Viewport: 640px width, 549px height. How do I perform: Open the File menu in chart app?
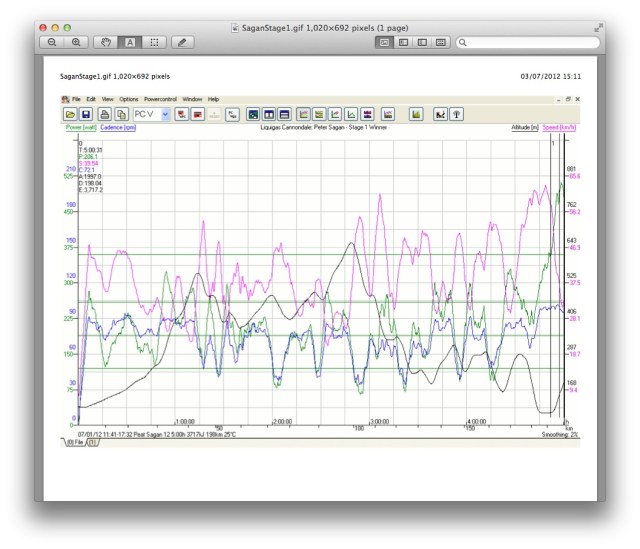pyautogui.click(x=76, y=100)
